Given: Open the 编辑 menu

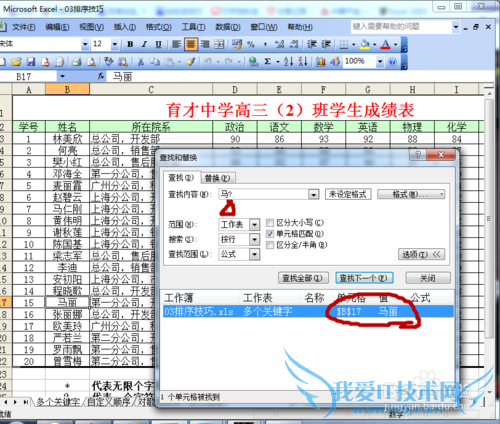Looking at the screenshot, I should 57,27.
